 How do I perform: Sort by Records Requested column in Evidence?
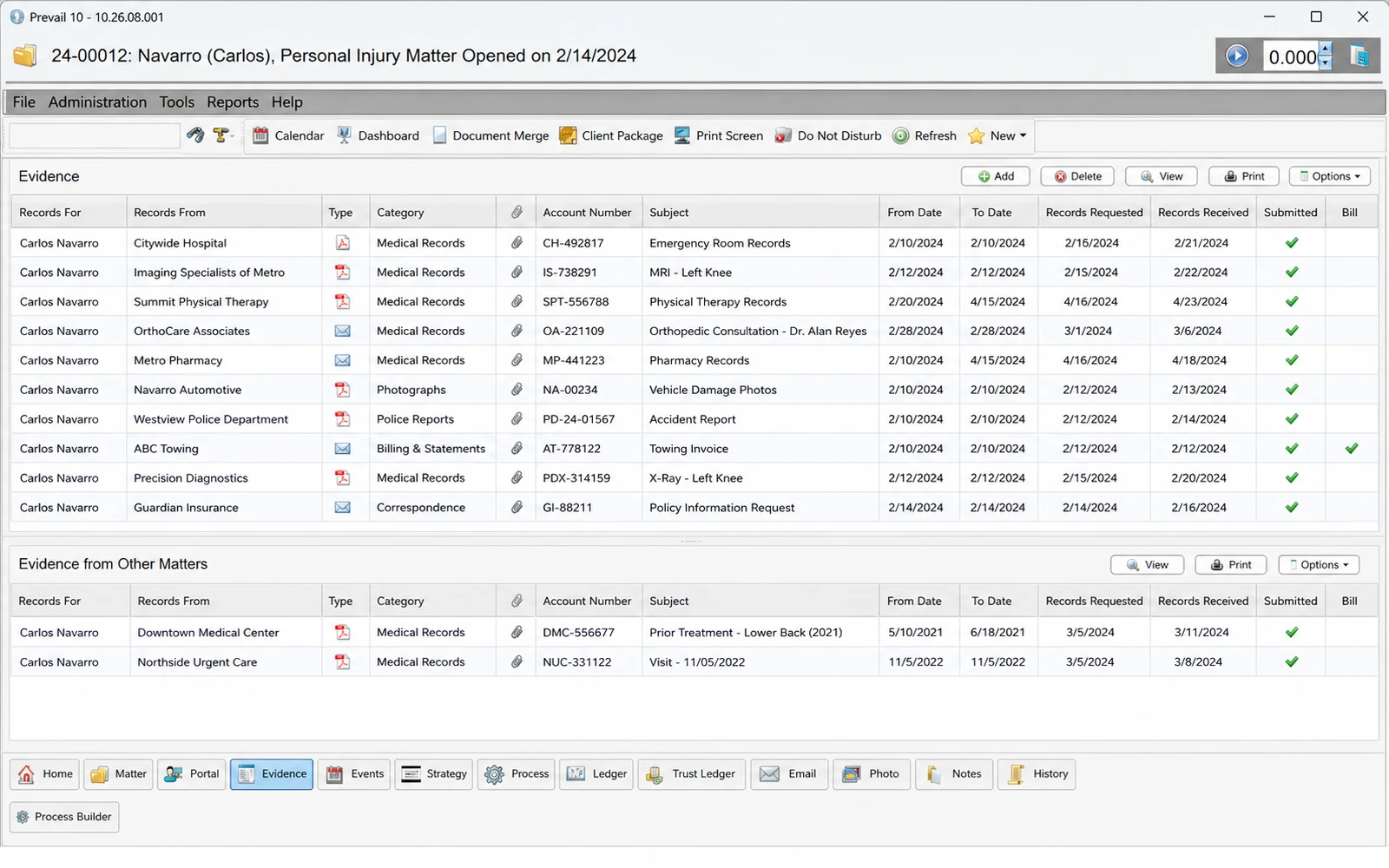click(x=1094, y=213)
